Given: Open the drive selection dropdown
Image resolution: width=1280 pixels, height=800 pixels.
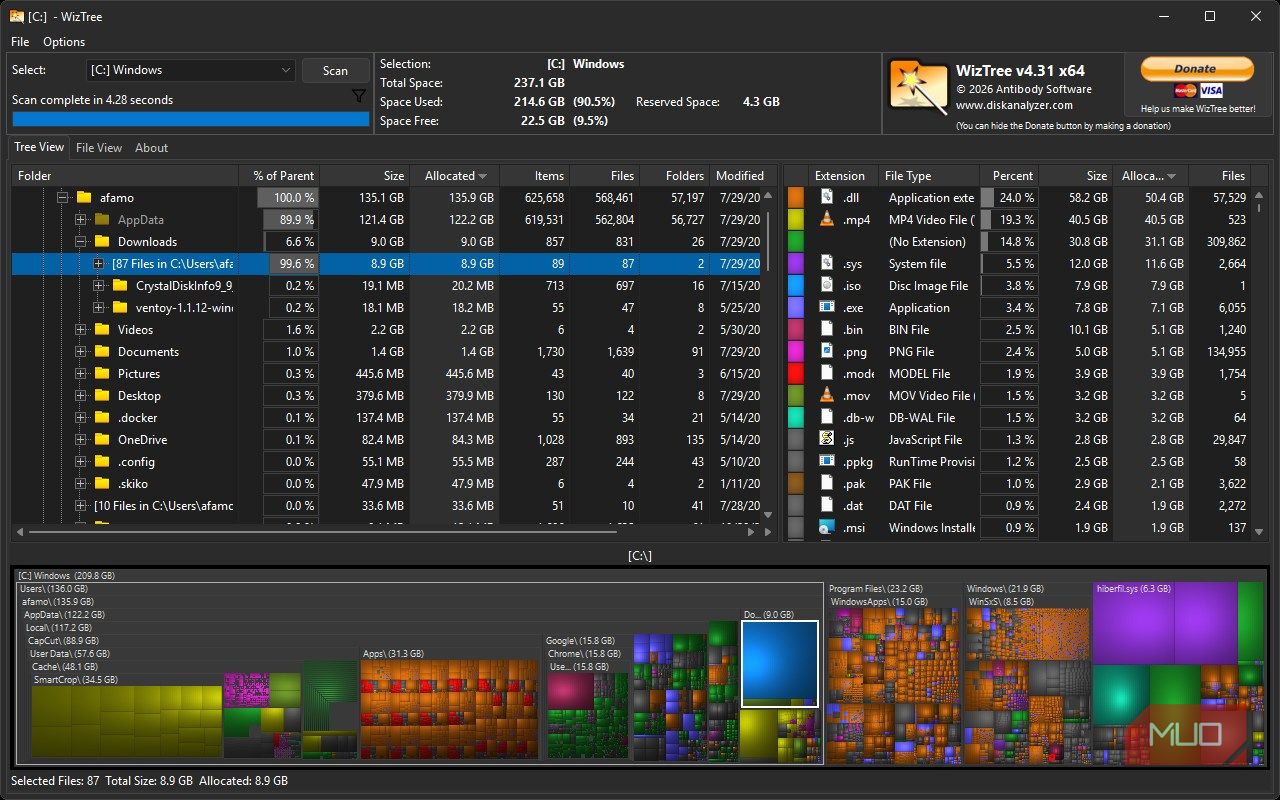Looking at the screenshot, I should 191,70.
